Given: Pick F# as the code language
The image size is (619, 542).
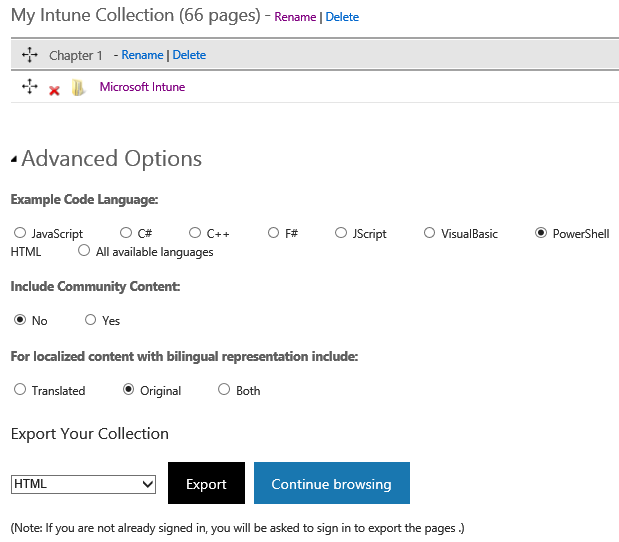Looking at the screenshot, I should coord(273,233).
